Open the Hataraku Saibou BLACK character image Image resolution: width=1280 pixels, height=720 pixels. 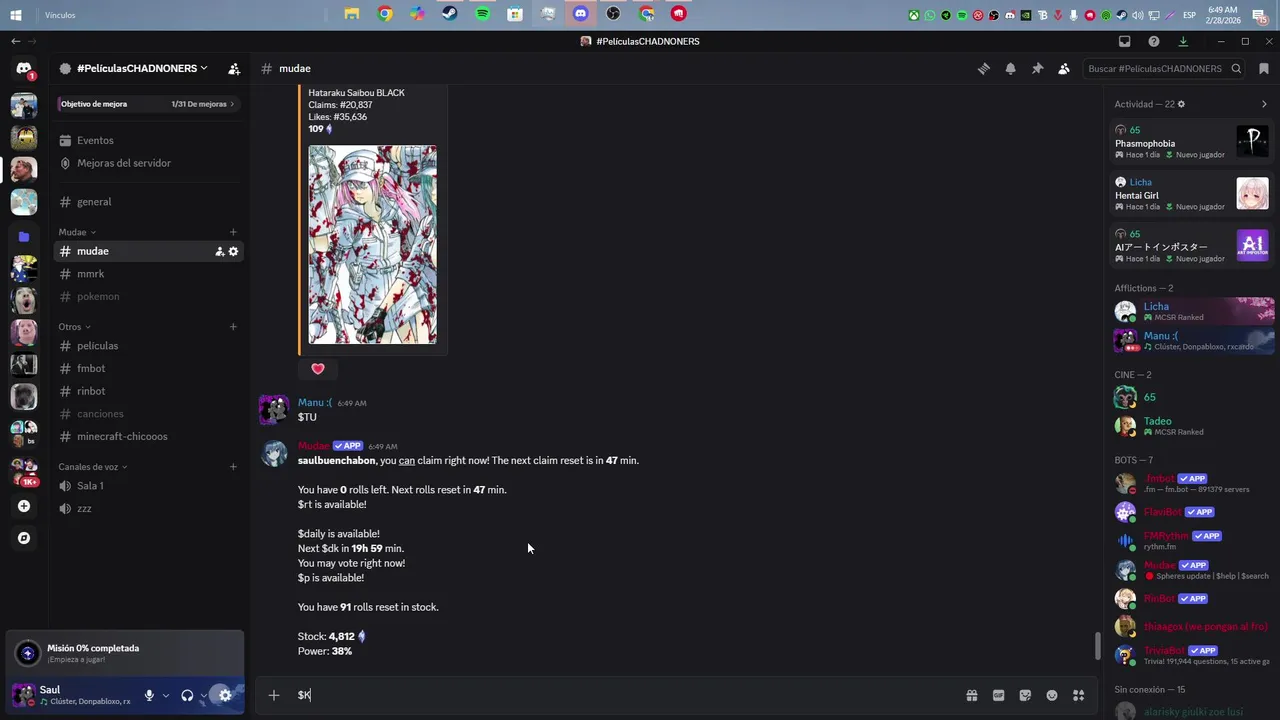pyautogui.click(x=372, y=245)
